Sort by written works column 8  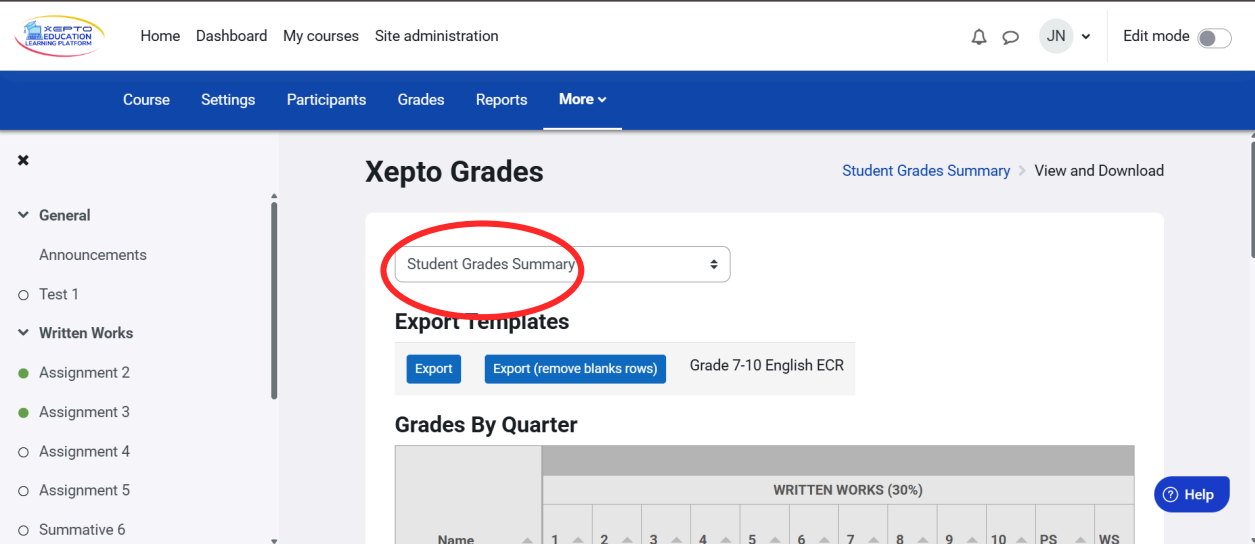[922, 540]
